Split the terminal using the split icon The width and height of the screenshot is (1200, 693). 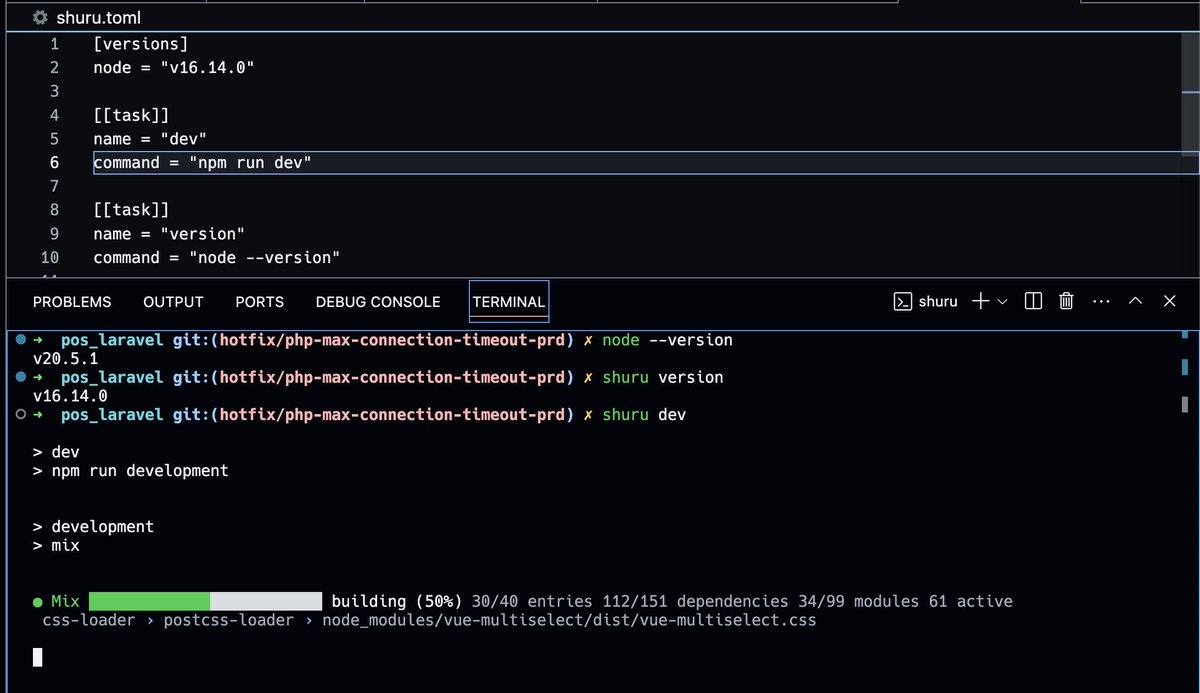coord(1033,300)
